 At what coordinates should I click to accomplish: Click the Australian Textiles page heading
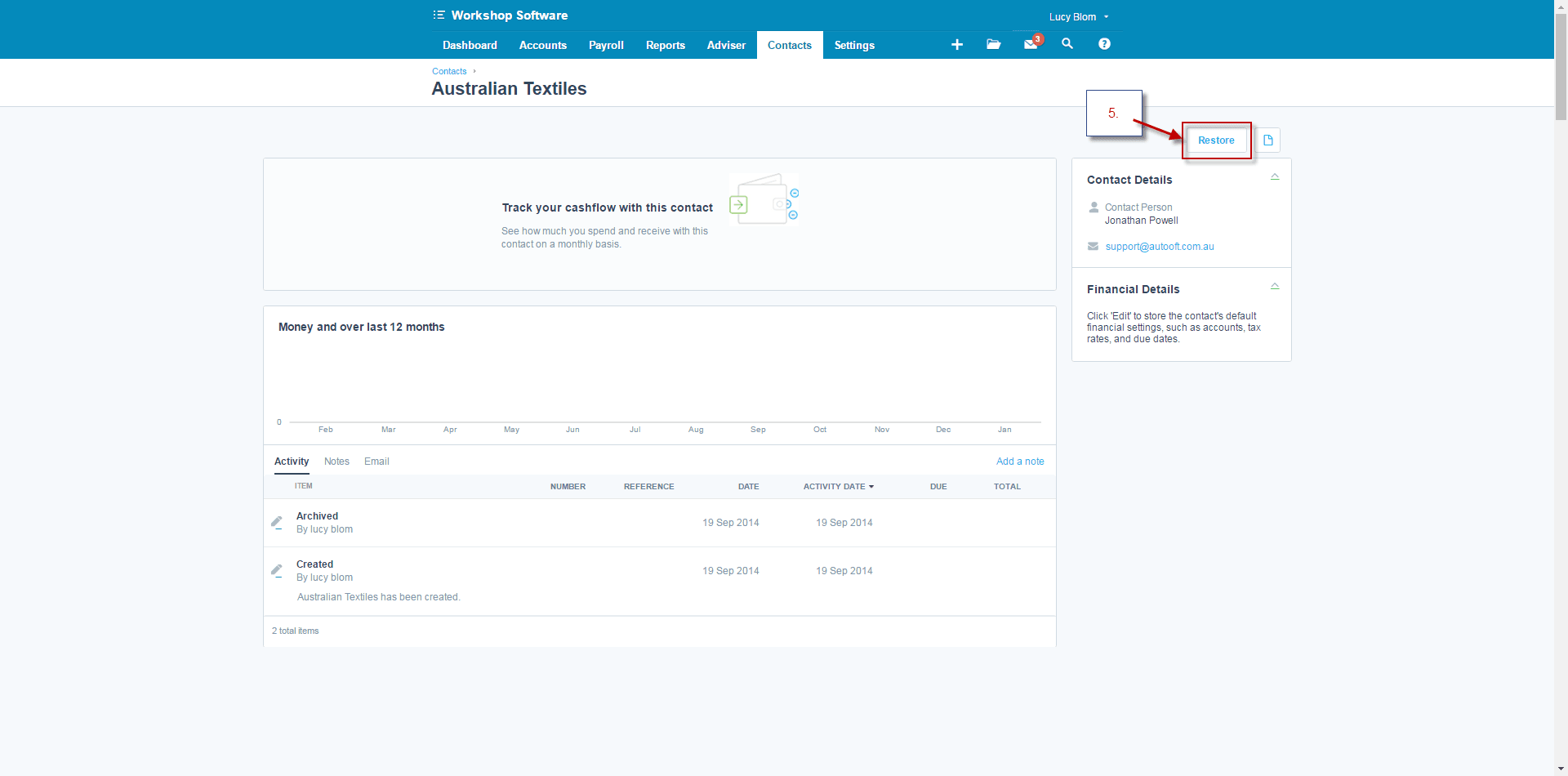(509, 88)
